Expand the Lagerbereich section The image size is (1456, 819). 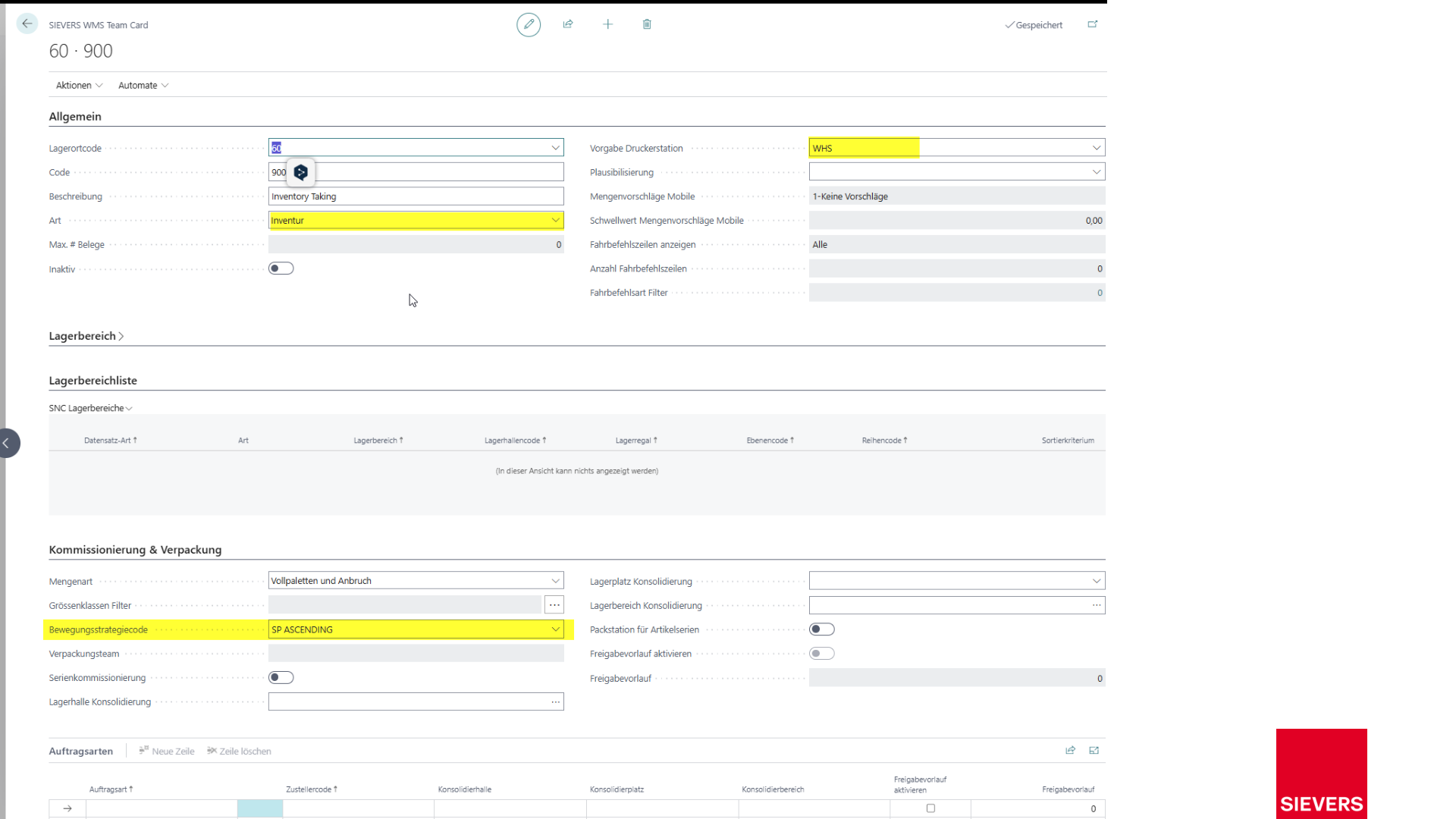(86, 336)
